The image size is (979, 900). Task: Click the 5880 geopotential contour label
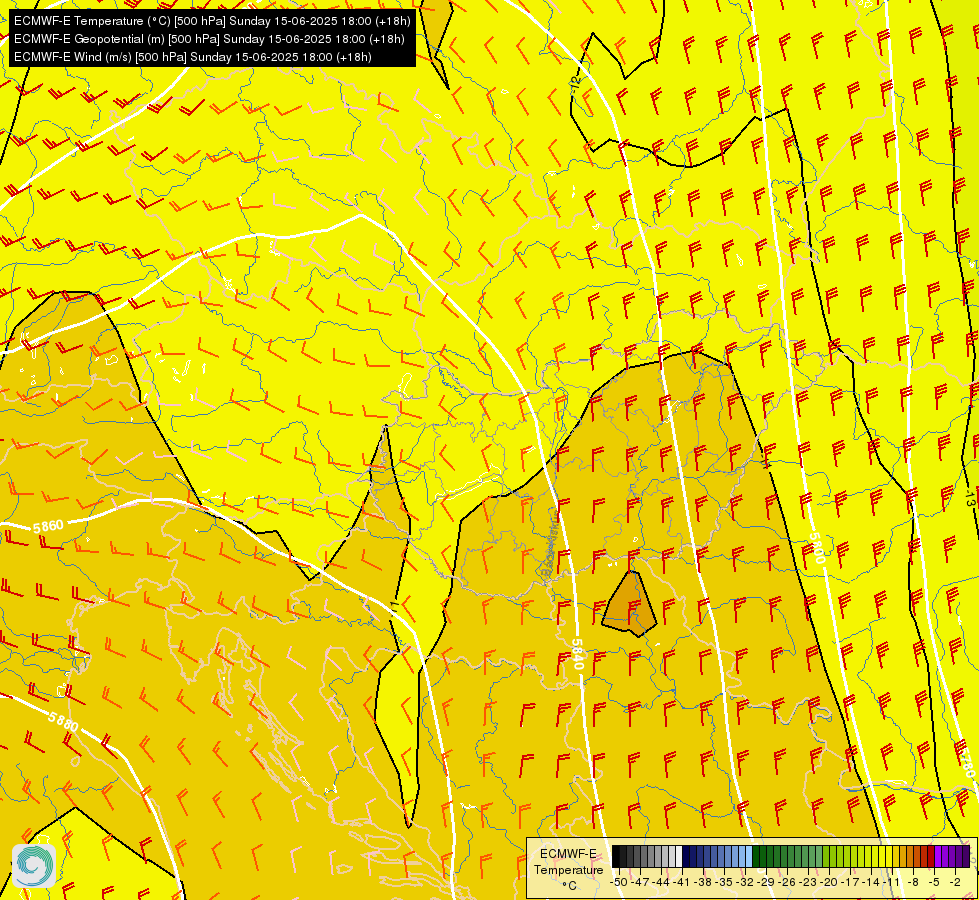[63, 723]
